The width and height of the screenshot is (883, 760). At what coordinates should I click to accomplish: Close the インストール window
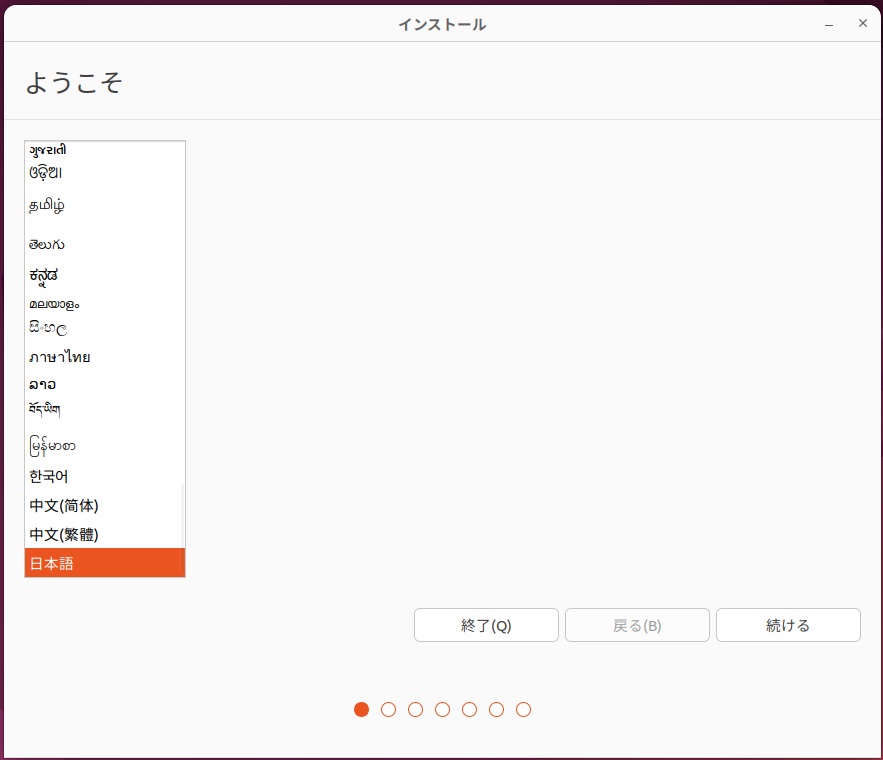click(x=863, y=23)
